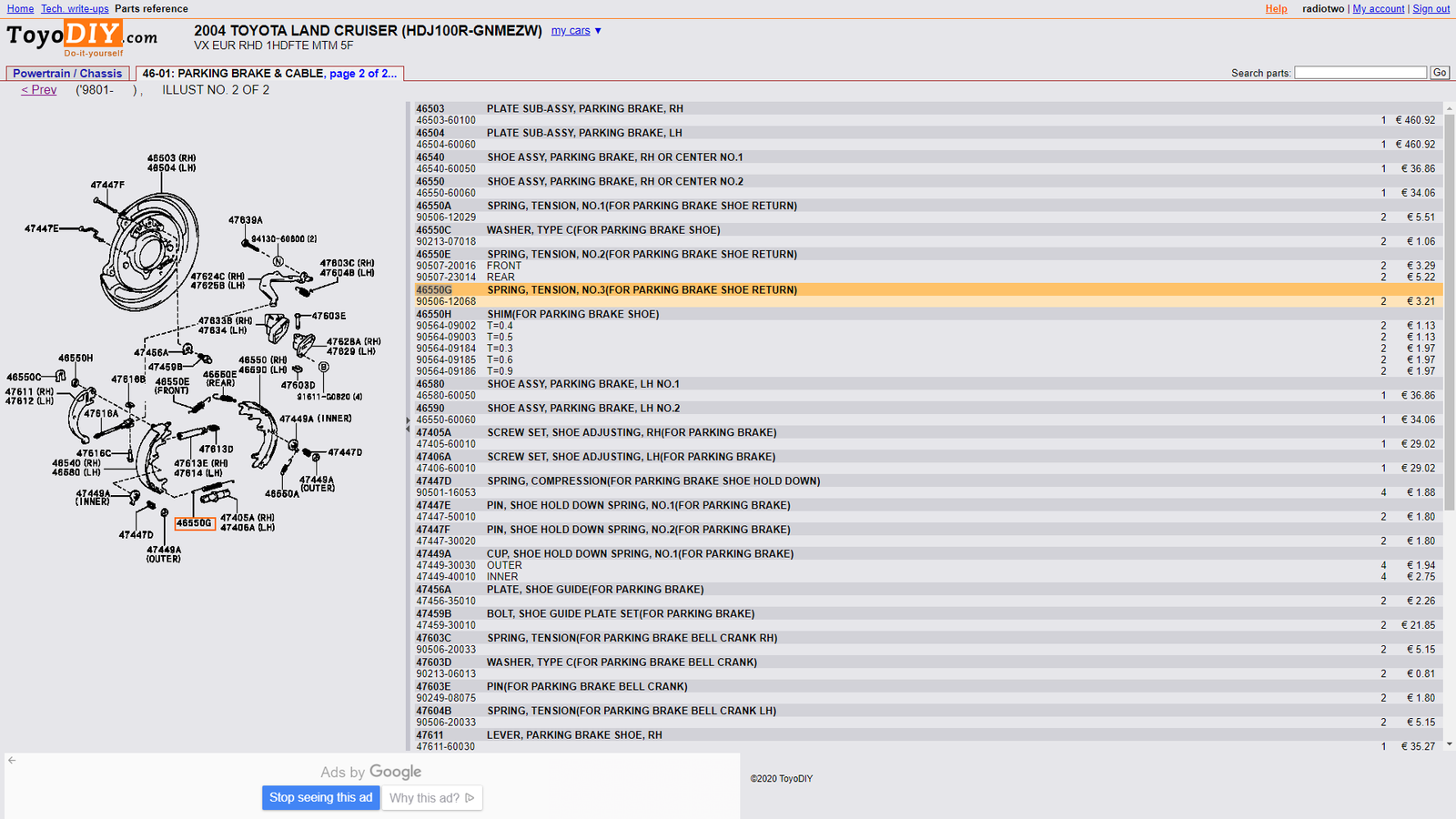Select part number 90506-12068

coord(446,301)
